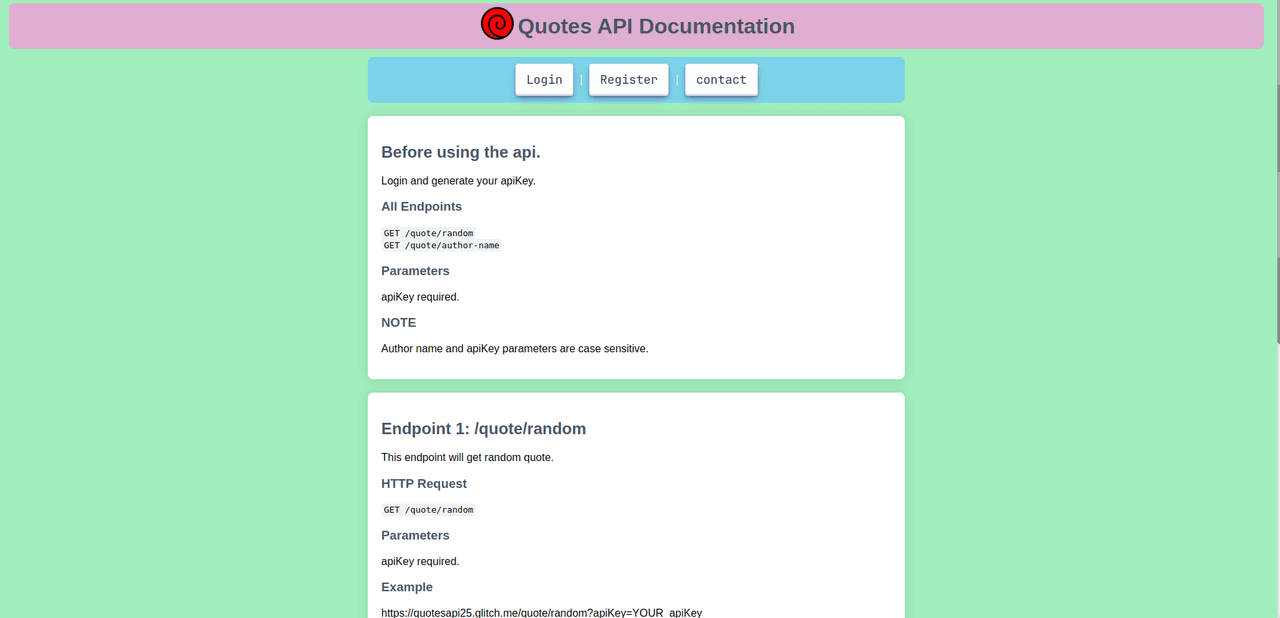Screen dimensions: 1280x618
Task: Open the contact page
Action: pos(721,79)
